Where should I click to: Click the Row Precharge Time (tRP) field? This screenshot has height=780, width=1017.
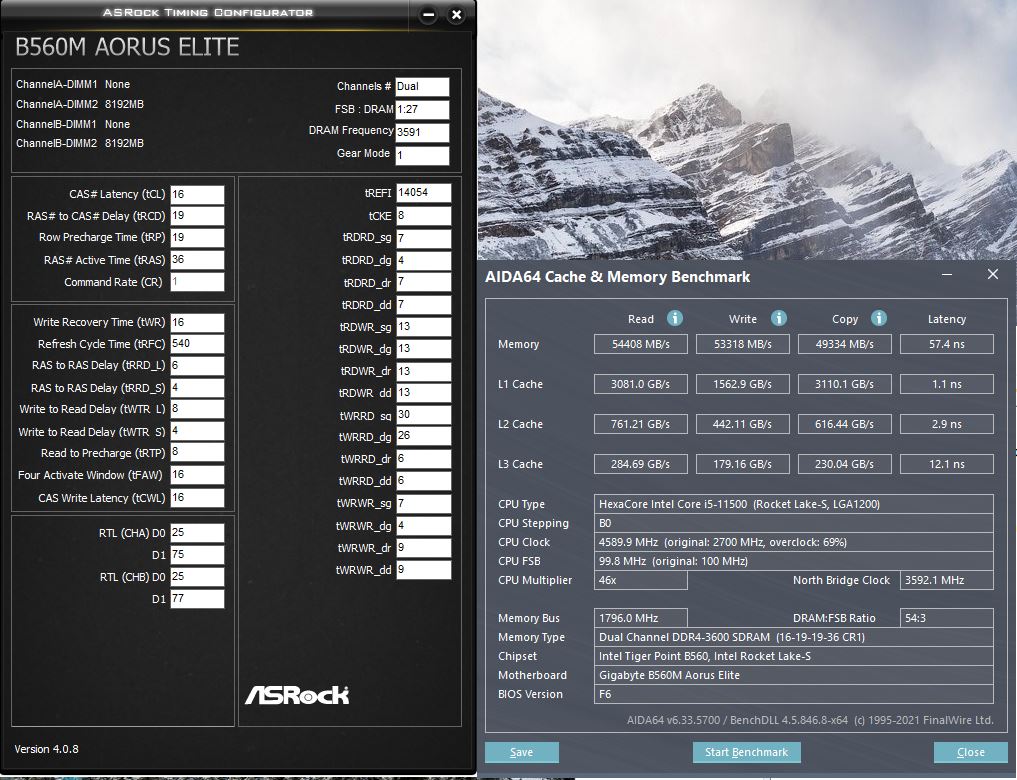click(197, 237)
